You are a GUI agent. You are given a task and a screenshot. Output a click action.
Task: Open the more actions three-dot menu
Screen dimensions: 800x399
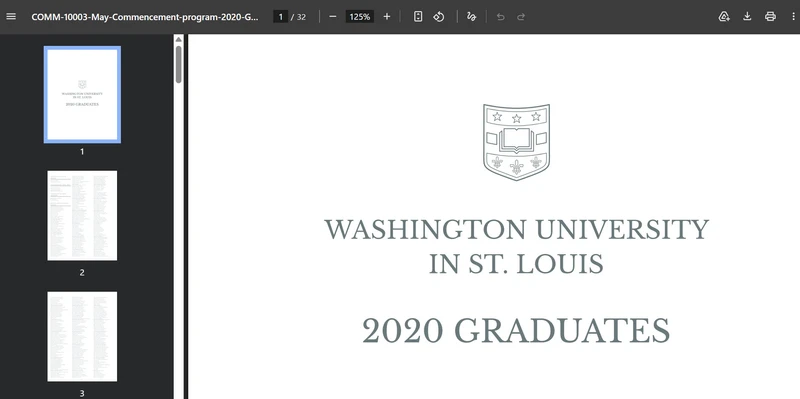(793, 16)
